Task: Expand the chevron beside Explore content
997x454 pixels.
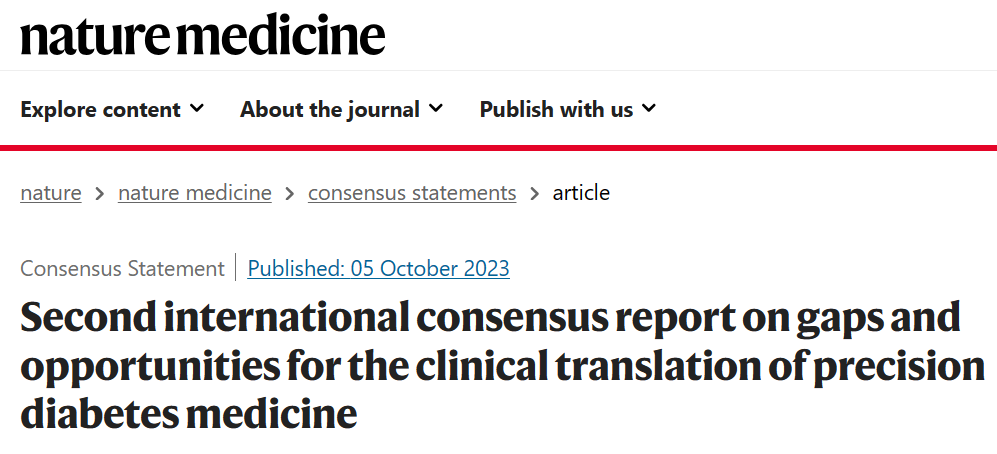Action: click(197, 109)
